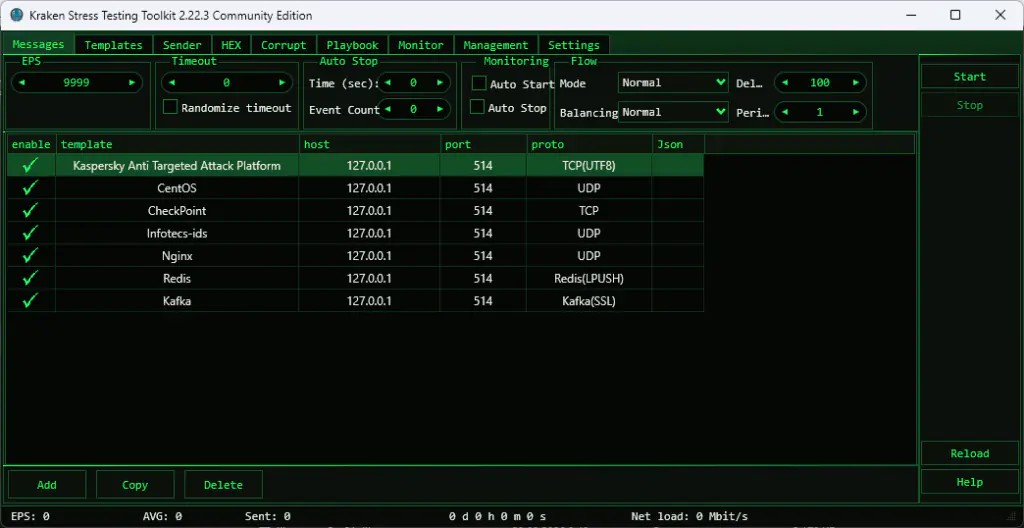
Task: Select the CentOS template cell
Action: point(177,188)
